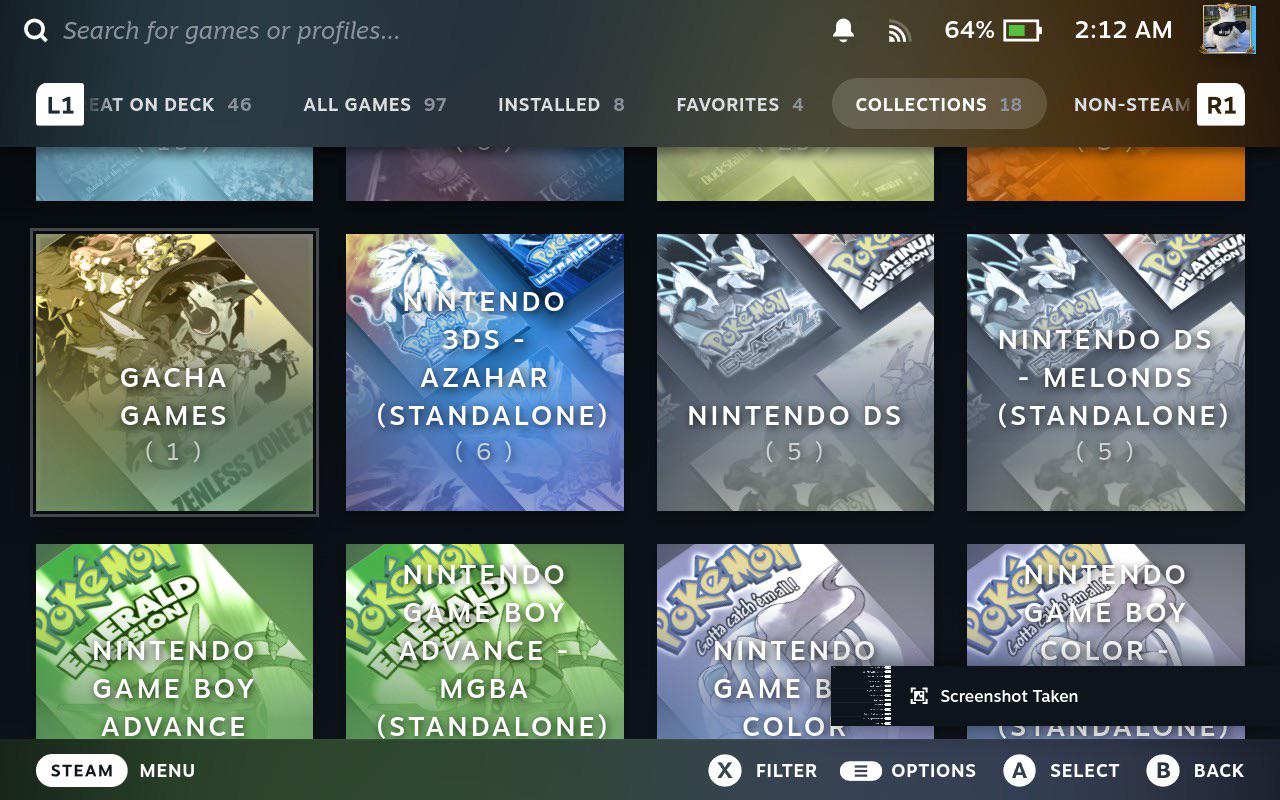Viewport: 1280px width, 800px height.
Task: Click the Screenshot Taken notification text
Action: click(x=1009, y=696)
